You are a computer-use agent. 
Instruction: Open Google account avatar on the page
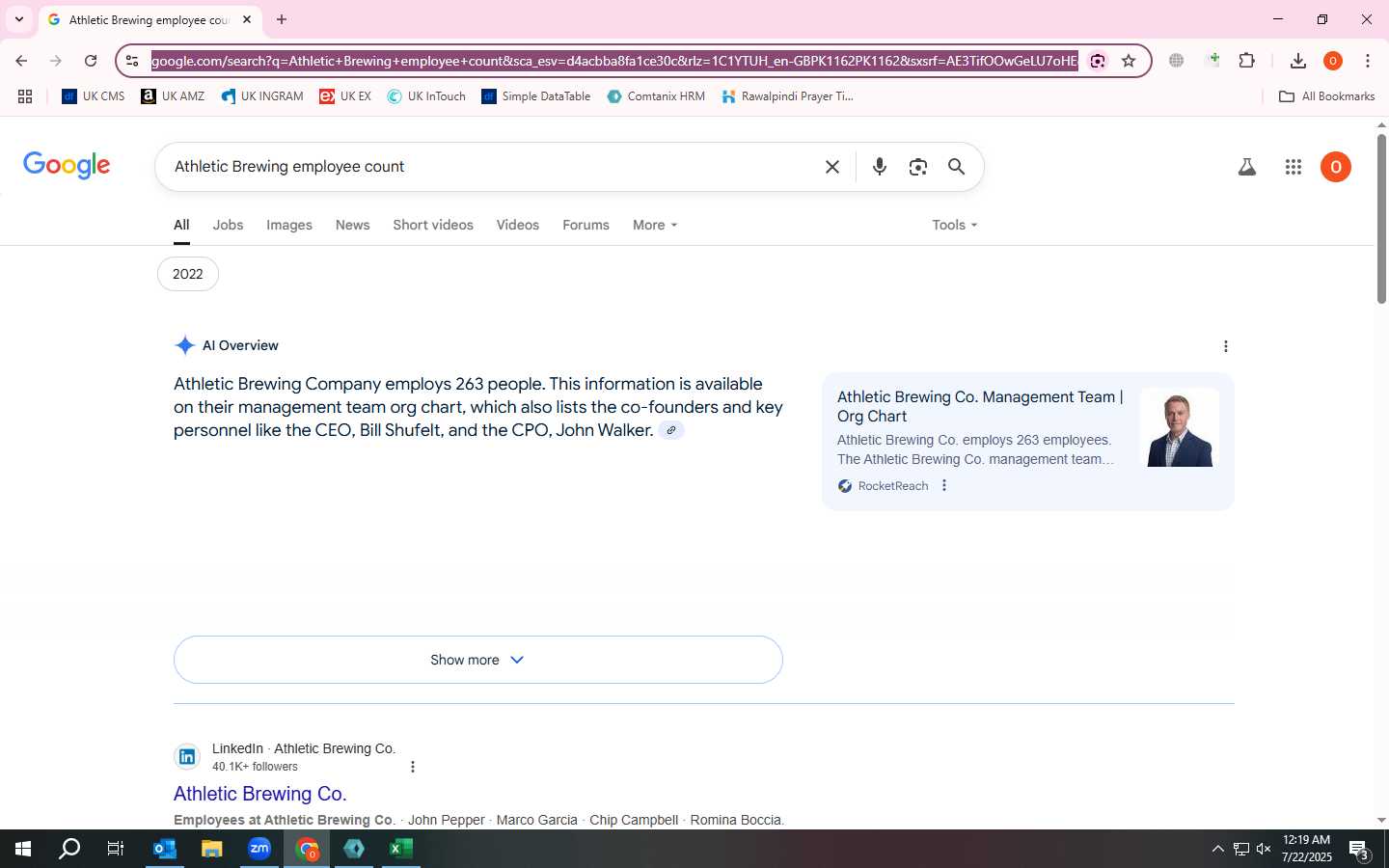tap(1336, 167)
